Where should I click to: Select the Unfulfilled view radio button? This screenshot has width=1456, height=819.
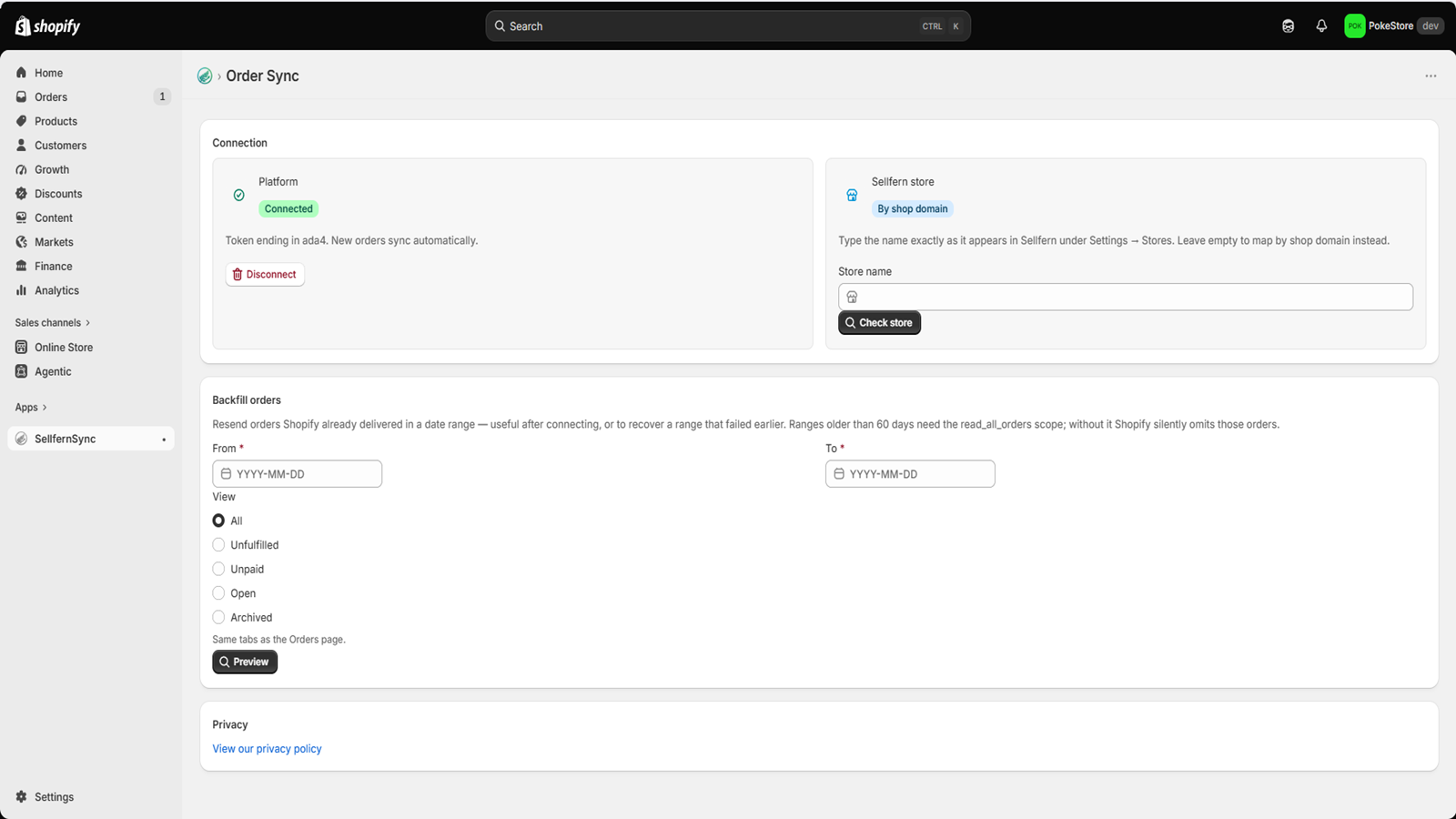click(218, 545)
